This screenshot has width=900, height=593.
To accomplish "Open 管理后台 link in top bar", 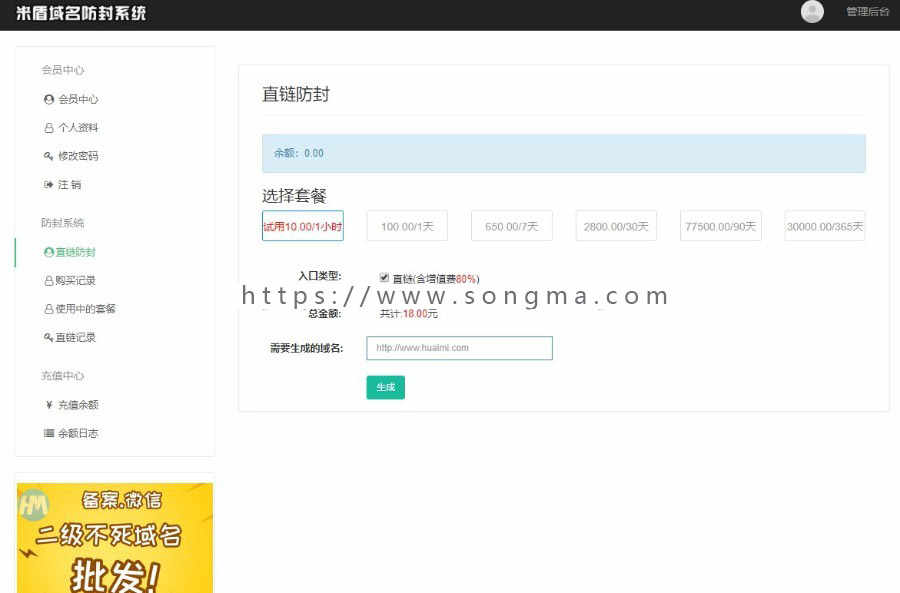I will coord(867,11).
